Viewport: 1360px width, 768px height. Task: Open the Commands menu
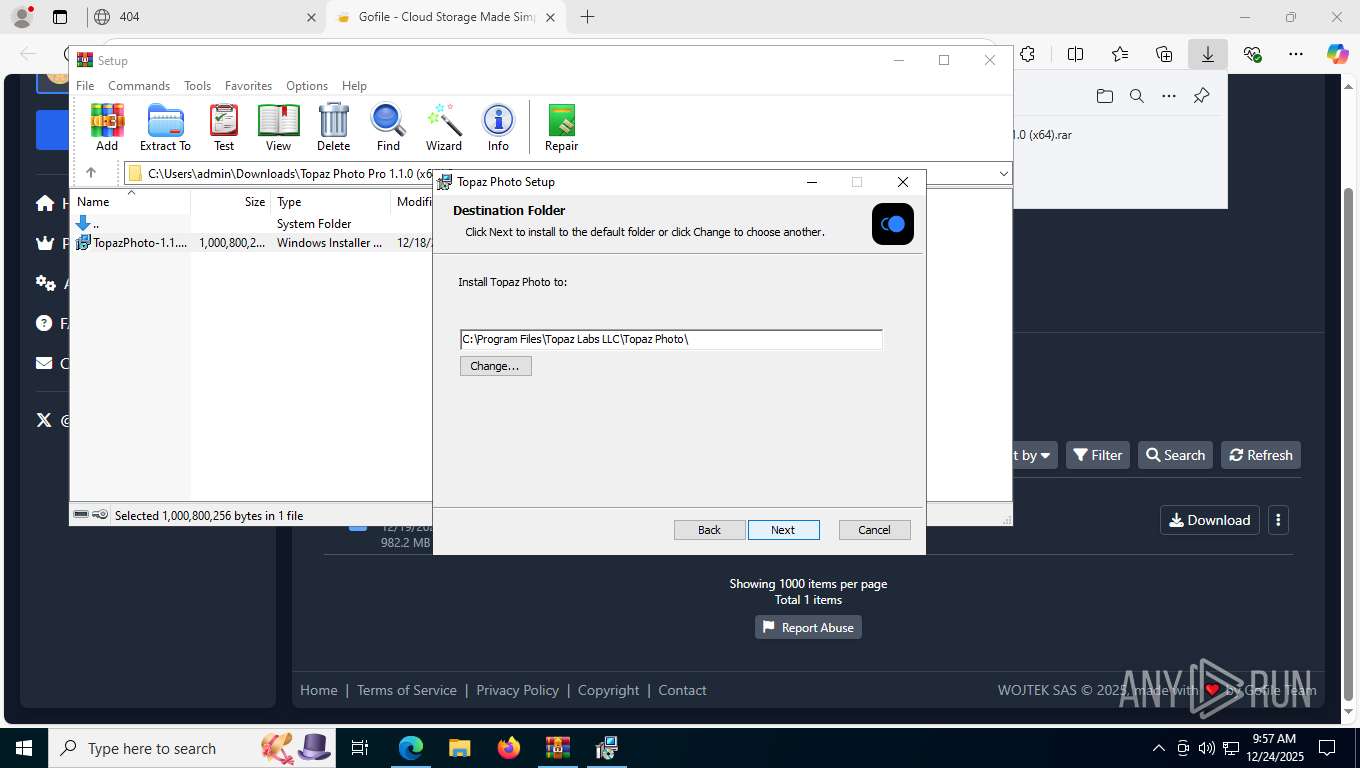(139, 86)
